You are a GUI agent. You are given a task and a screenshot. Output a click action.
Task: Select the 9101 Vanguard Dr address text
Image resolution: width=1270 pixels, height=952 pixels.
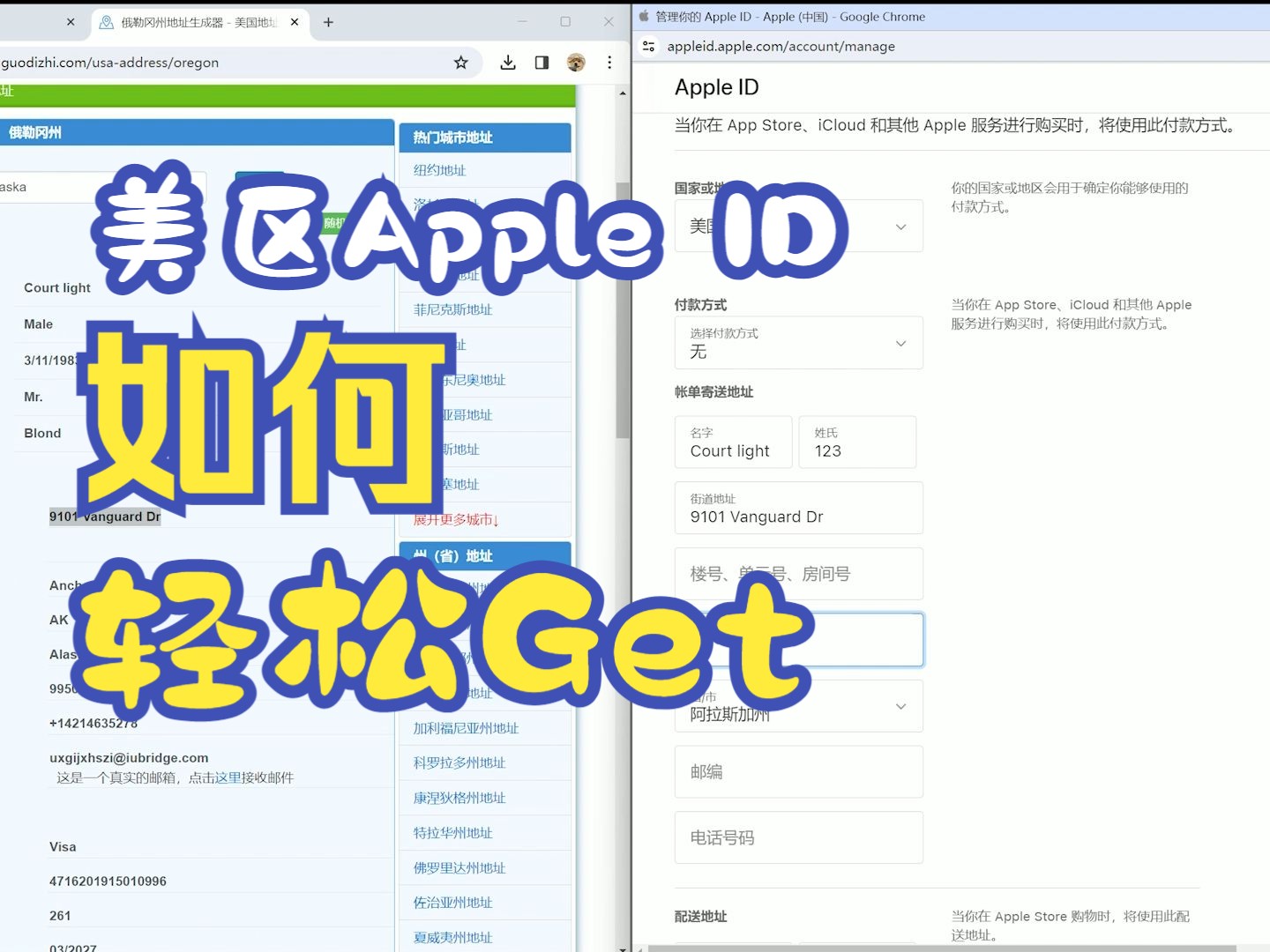[x=105, y=517]
